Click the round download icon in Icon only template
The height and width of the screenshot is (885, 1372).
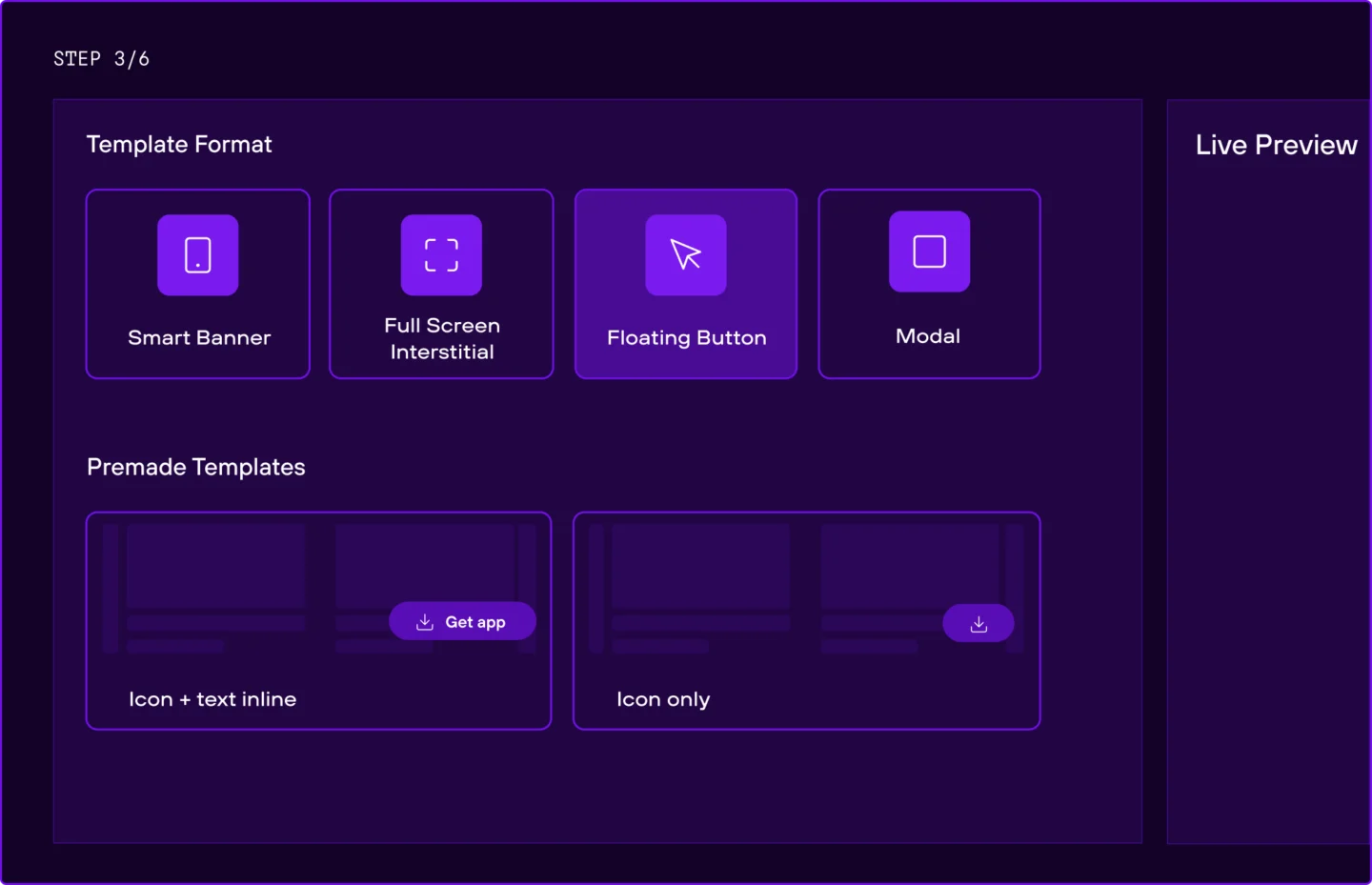tap(978, 624)
